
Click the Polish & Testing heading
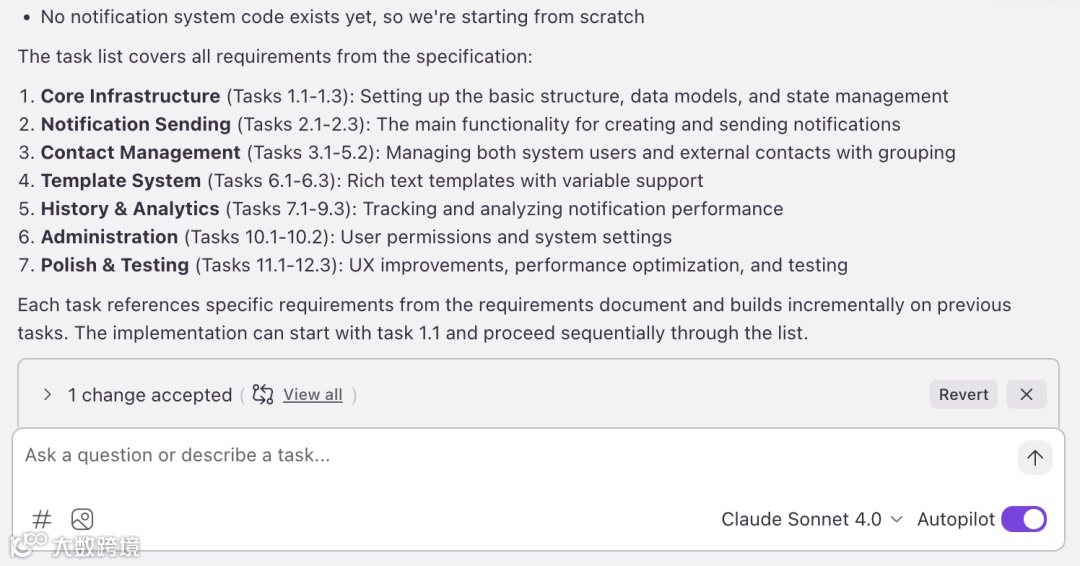pos(115,264)
